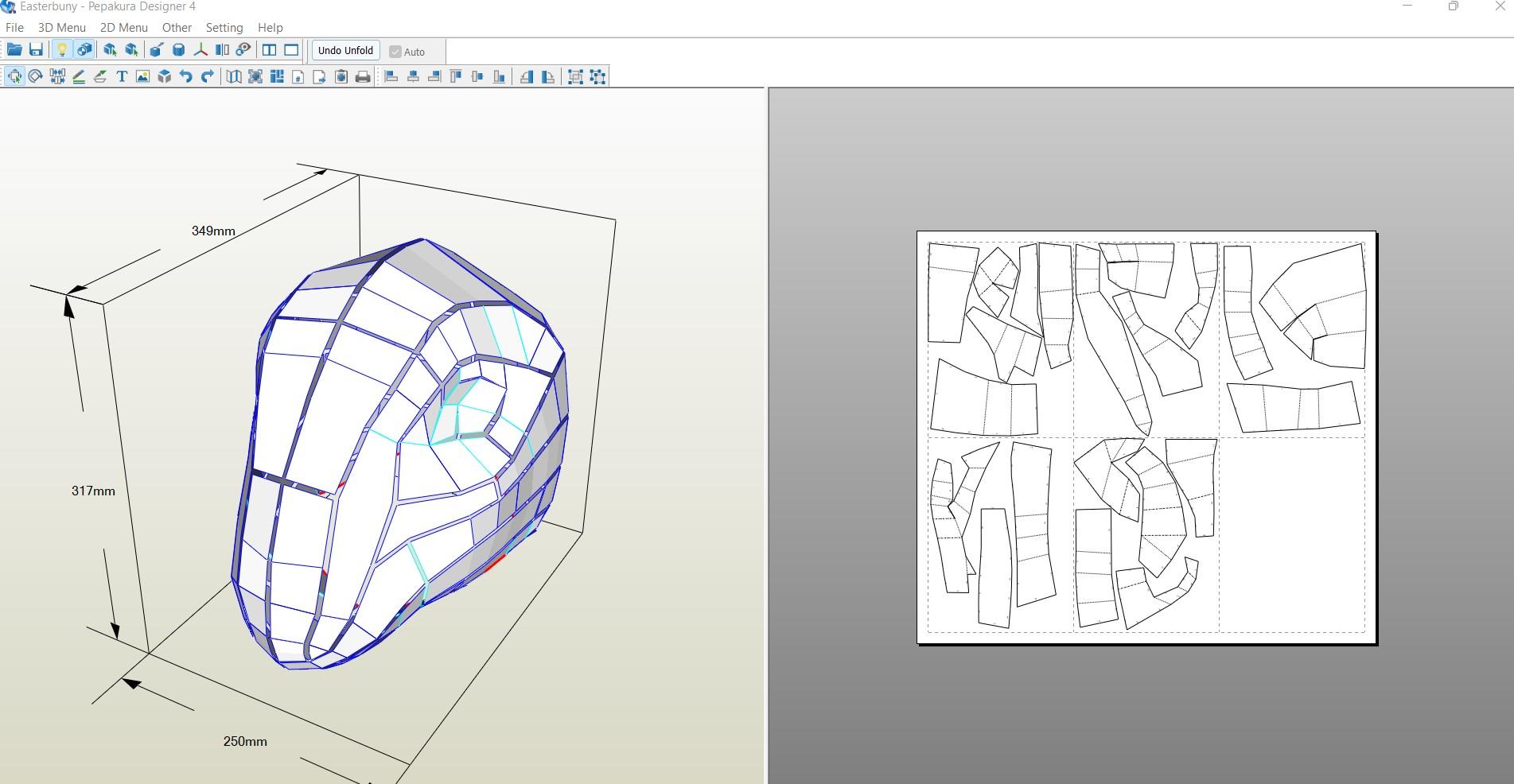Align selected parts to the left
The image size is (1514, 784).
pos(390,77)
